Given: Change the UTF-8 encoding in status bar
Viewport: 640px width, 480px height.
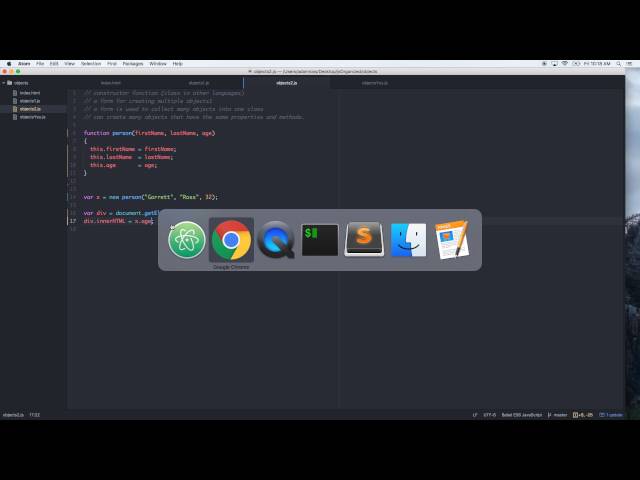Looking at the screenshot, I should 489,415.
